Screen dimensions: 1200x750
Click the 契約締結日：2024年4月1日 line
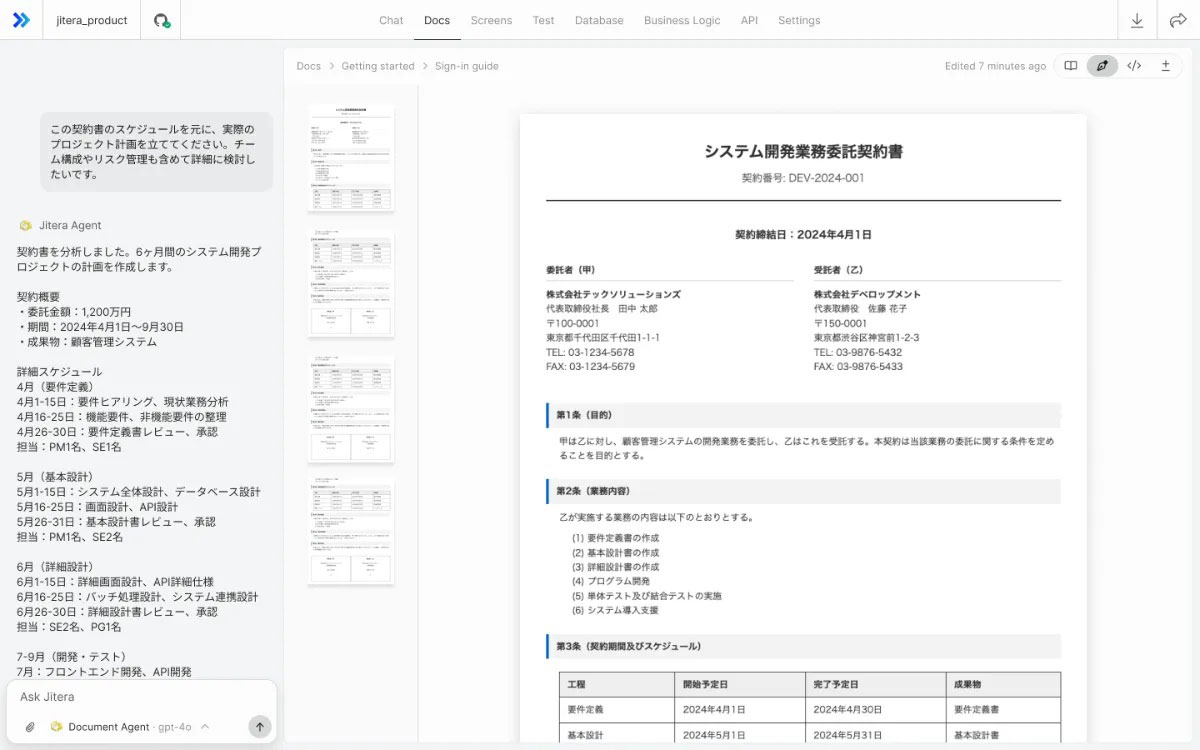[803, 234]
